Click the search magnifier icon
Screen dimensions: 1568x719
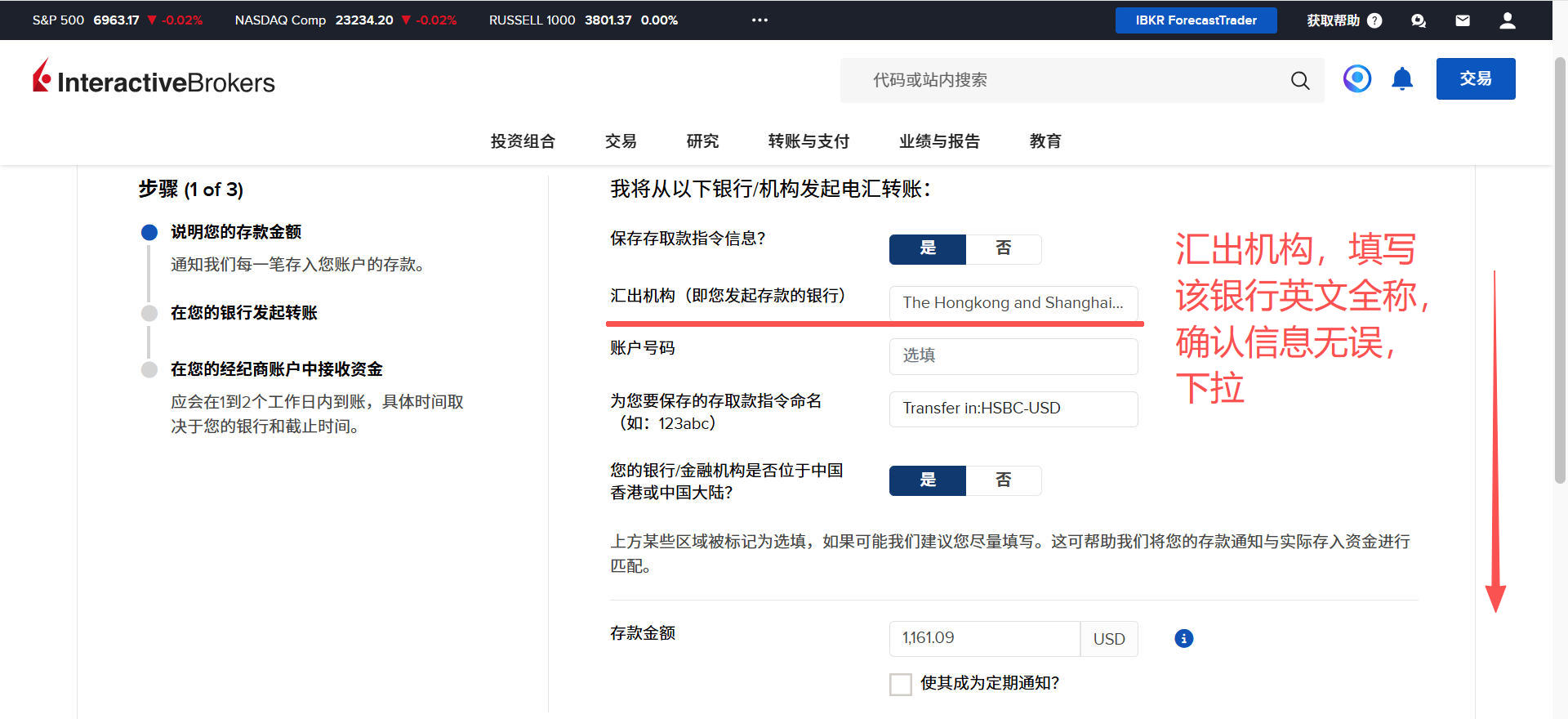pos(1299,80)
